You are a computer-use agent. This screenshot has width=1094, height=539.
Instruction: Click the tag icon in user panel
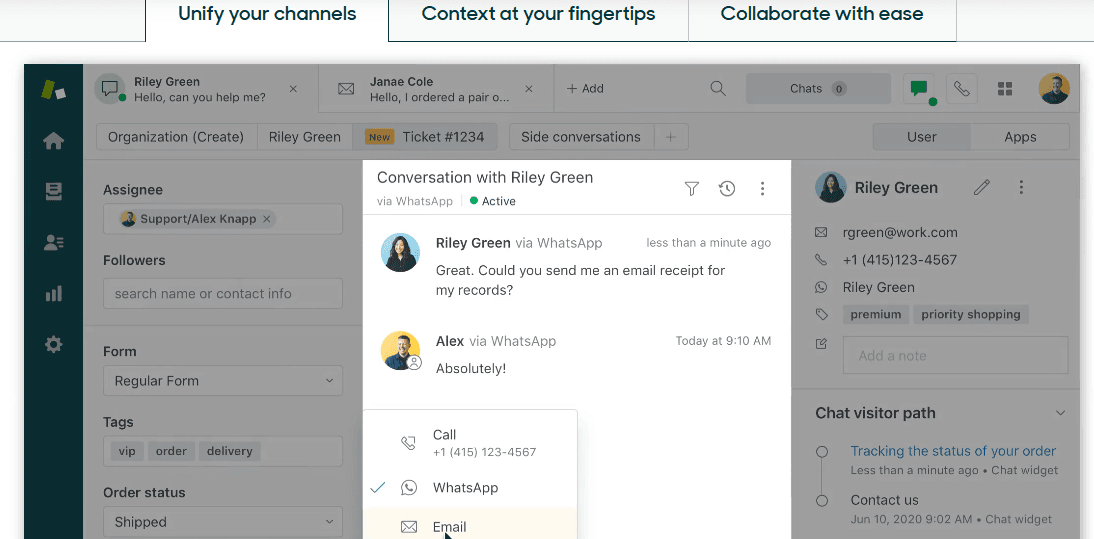pyautogui.click(x=822, y=314)
